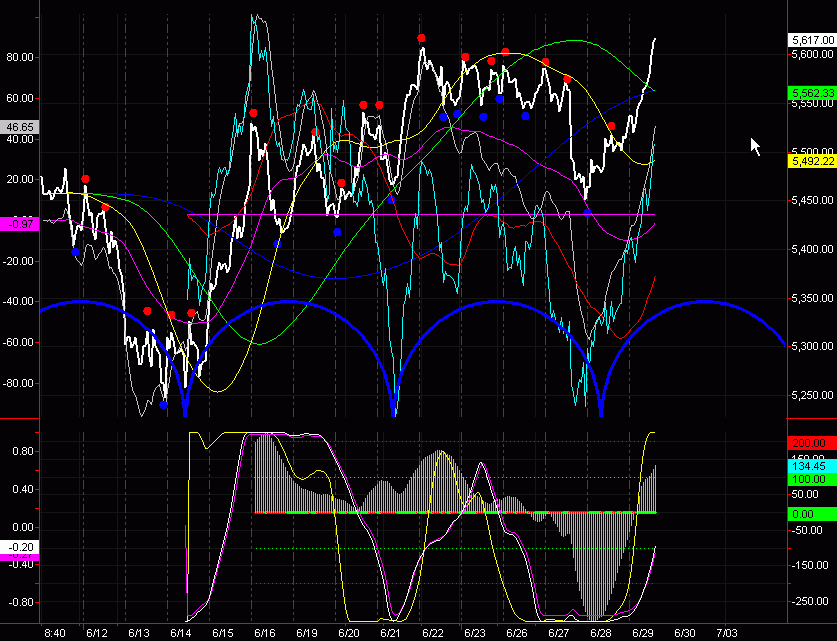Click the 6/15 date label

pyautogui.click(x=223, y=634)
